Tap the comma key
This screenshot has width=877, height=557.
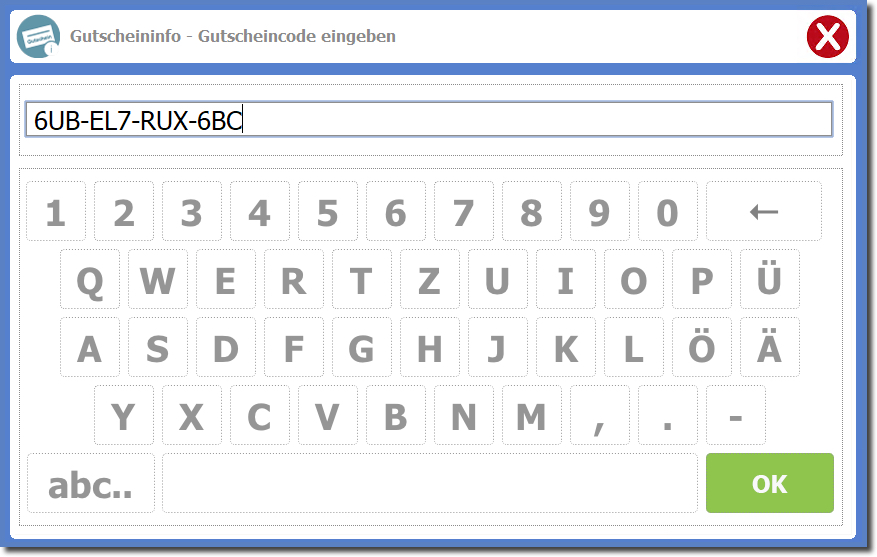point(600,415)
